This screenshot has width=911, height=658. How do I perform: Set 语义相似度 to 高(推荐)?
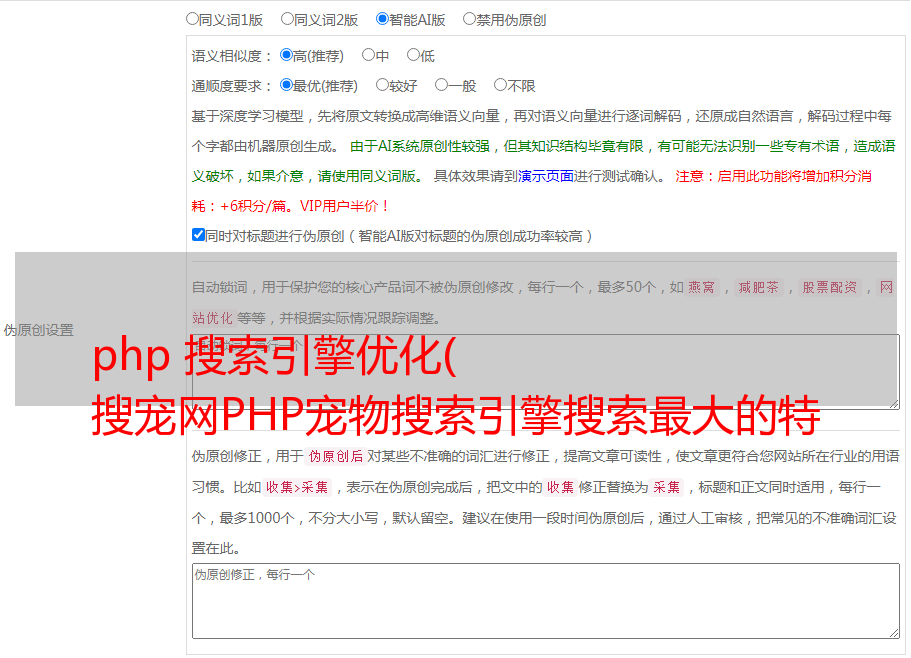tap(286, 55)
